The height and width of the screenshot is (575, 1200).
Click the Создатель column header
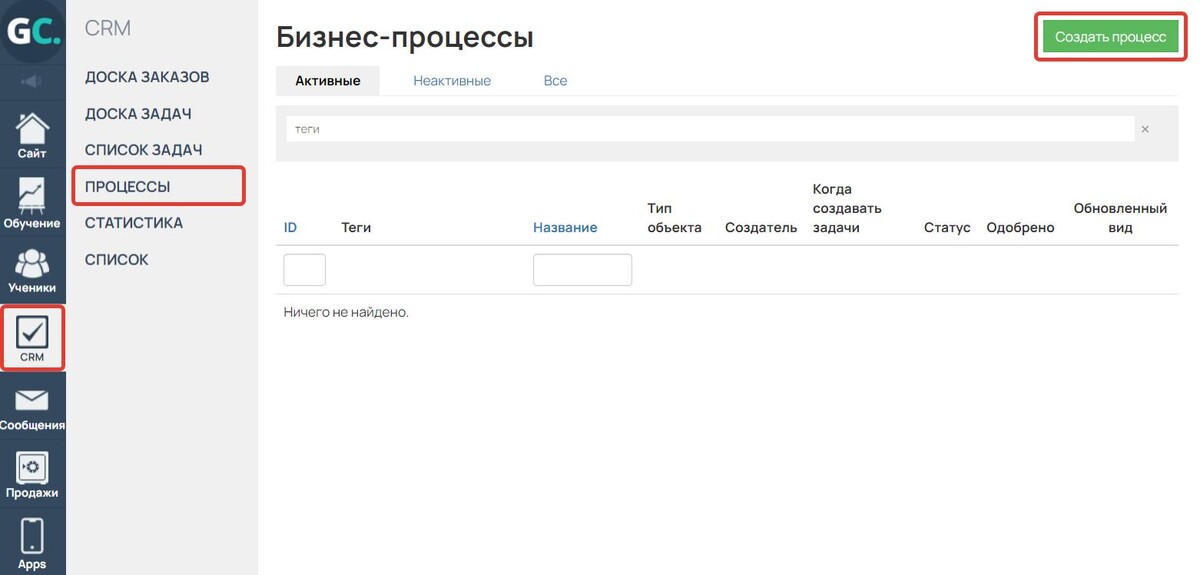[x=761, y=227]
